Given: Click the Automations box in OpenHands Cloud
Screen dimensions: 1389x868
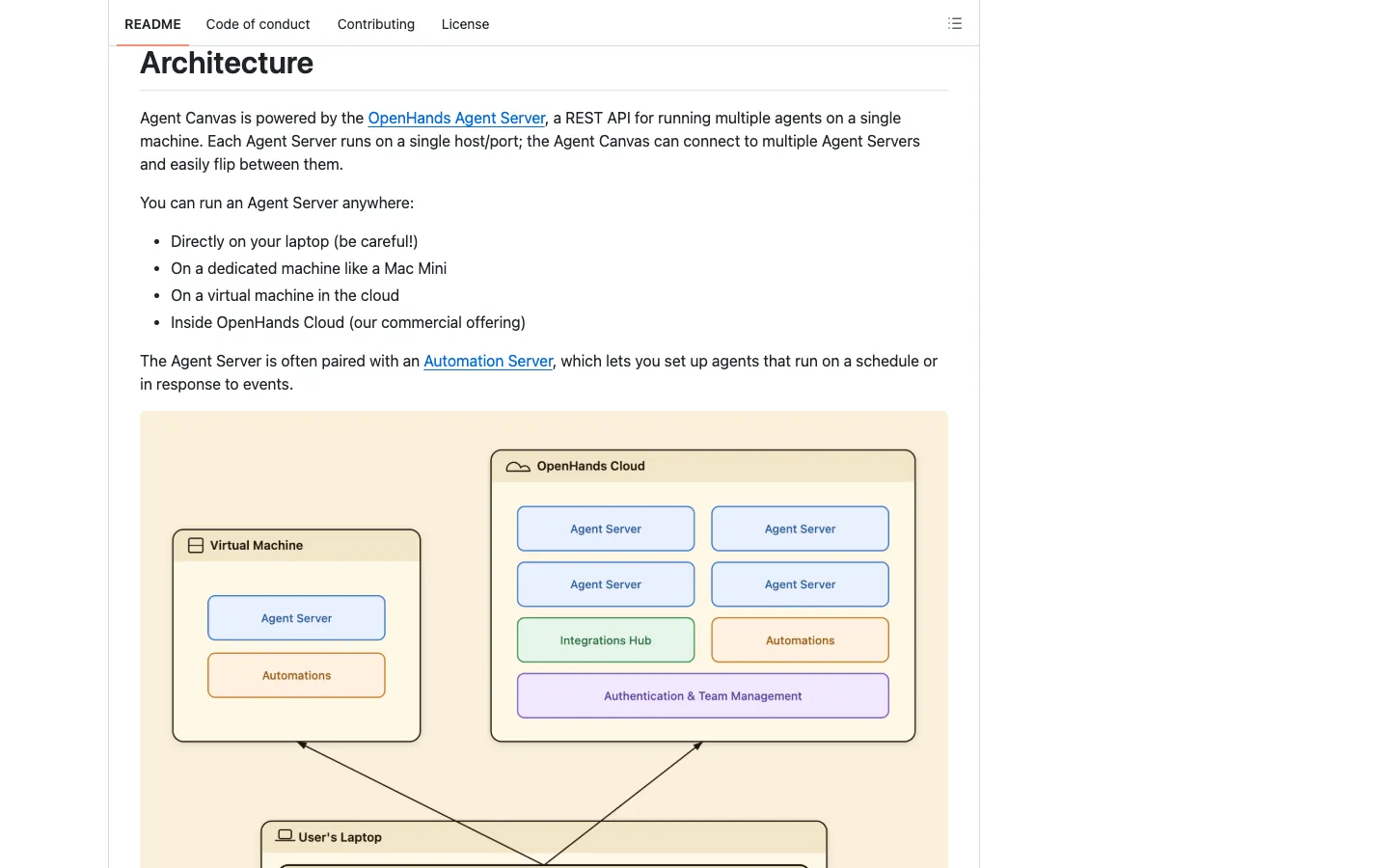Looking at the screenshot, I should 801,640.
